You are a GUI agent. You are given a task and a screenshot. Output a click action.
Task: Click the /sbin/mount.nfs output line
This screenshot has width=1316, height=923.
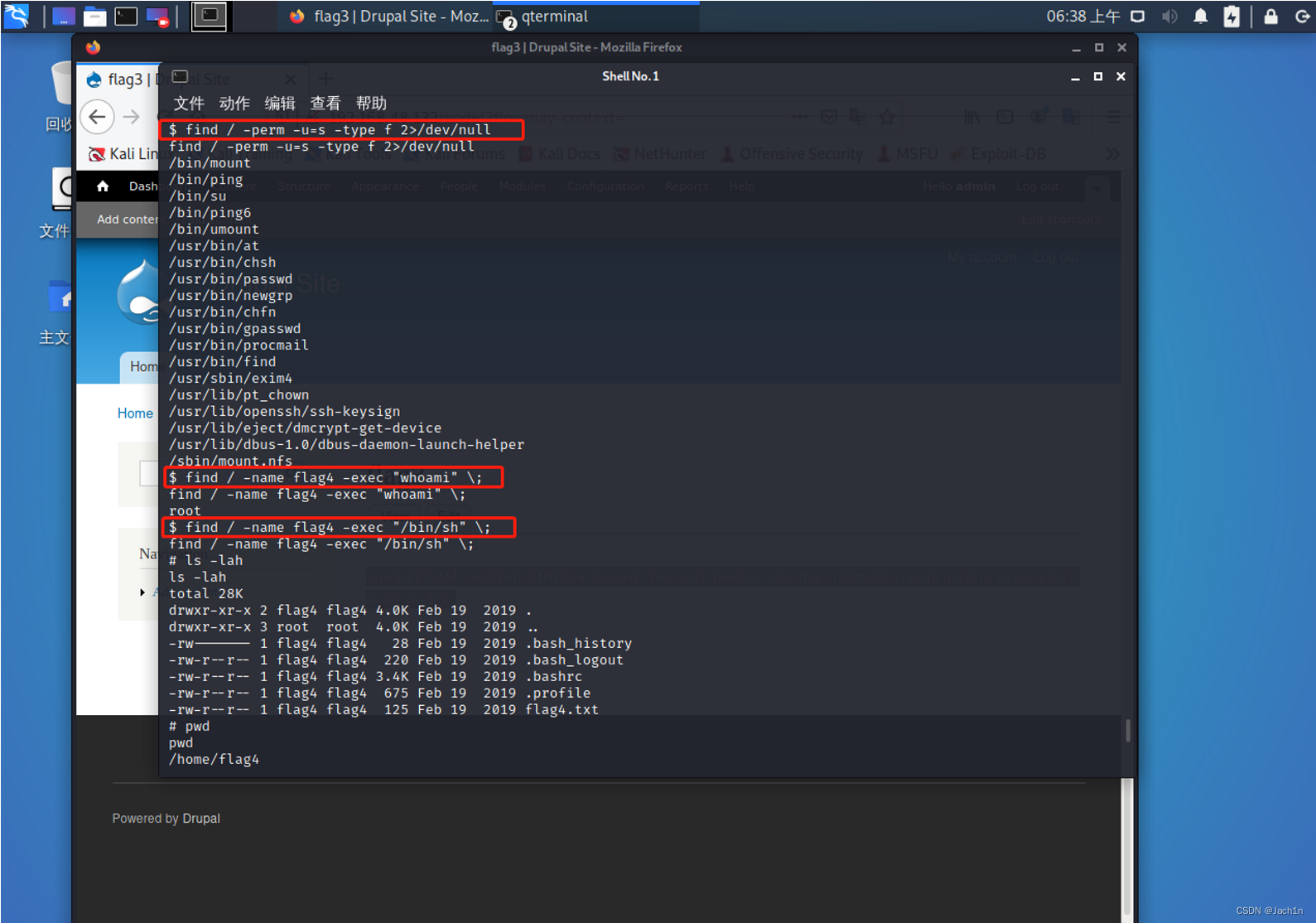(x=230, y=461)
